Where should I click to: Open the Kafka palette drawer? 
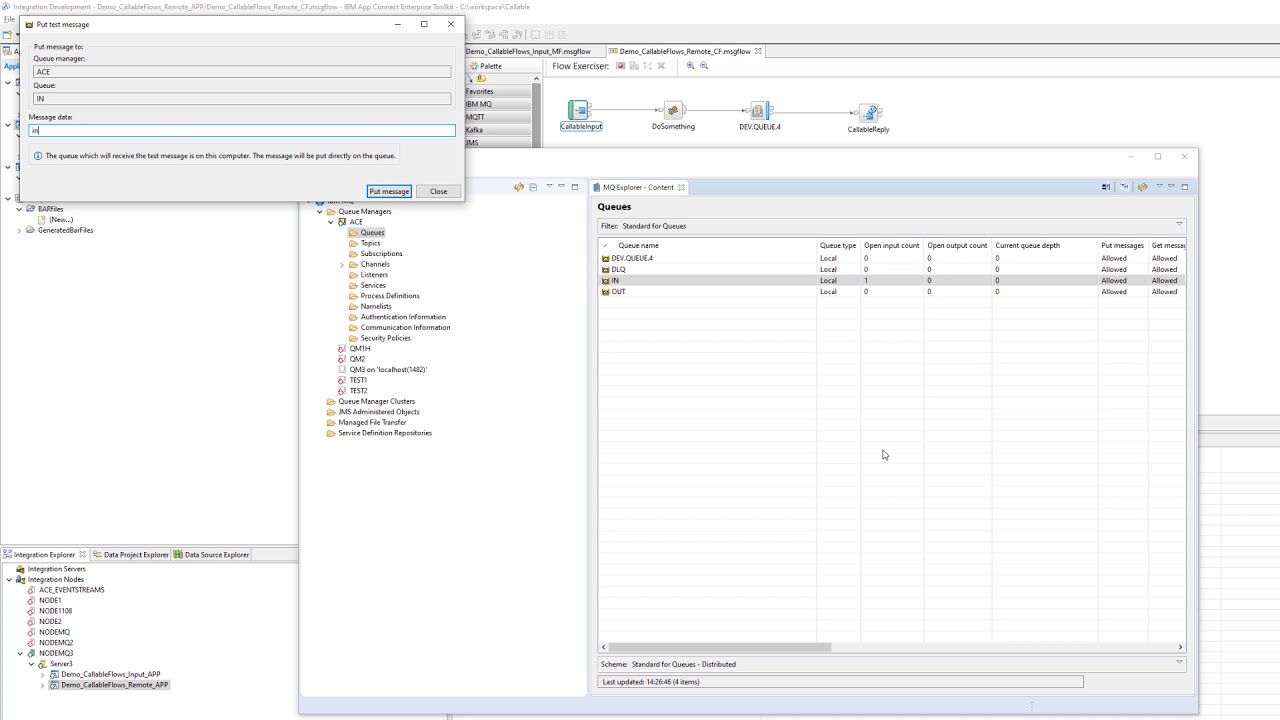tap(499, 130)
